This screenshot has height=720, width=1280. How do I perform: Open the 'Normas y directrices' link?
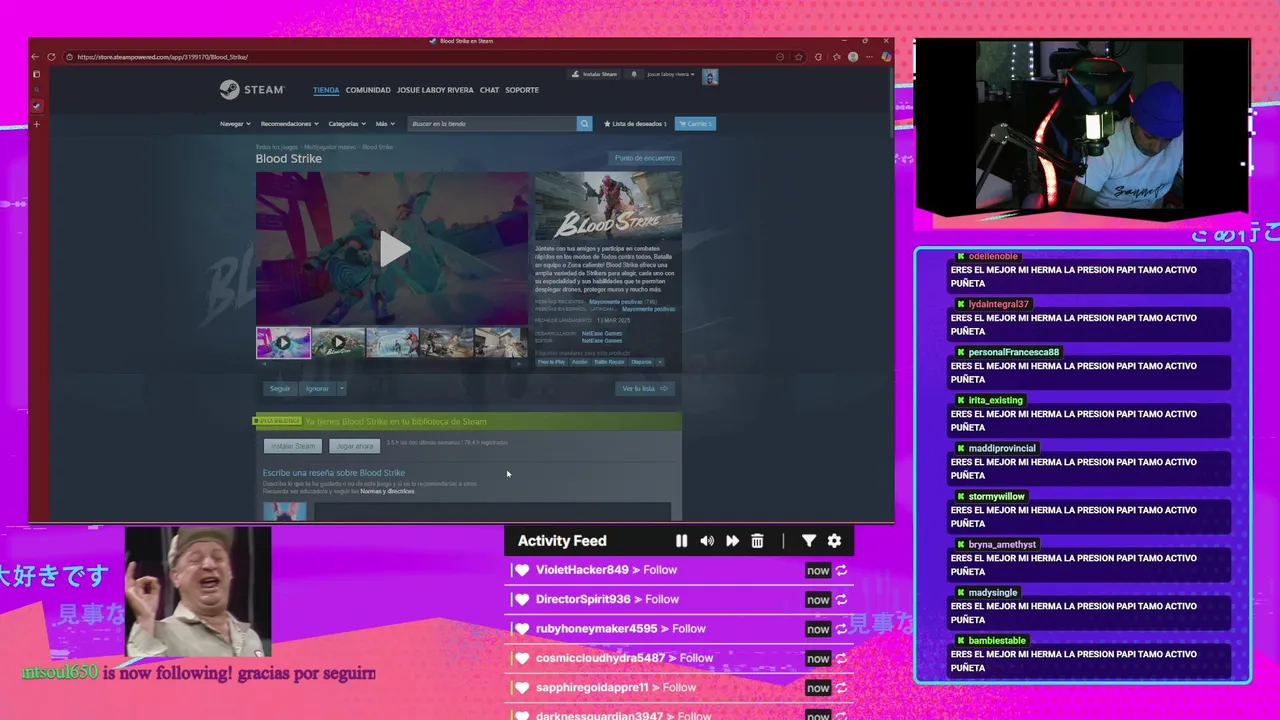point(387,491)
